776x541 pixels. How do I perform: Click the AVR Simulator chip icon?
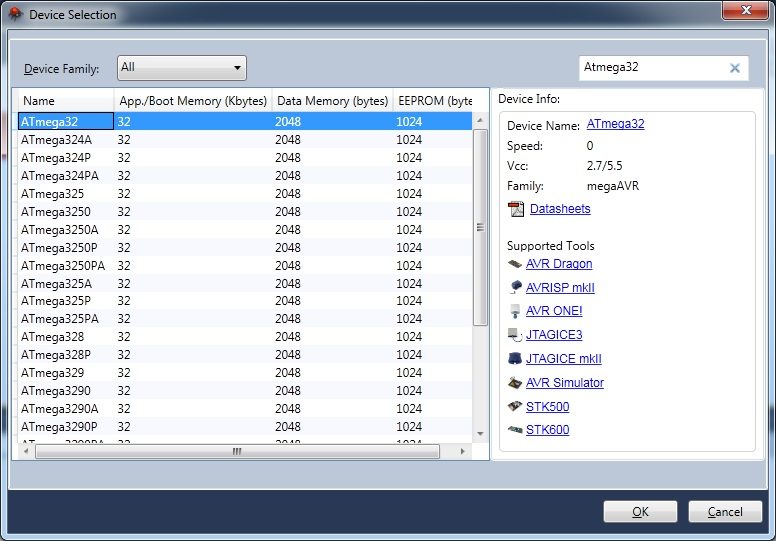[515, 383]
